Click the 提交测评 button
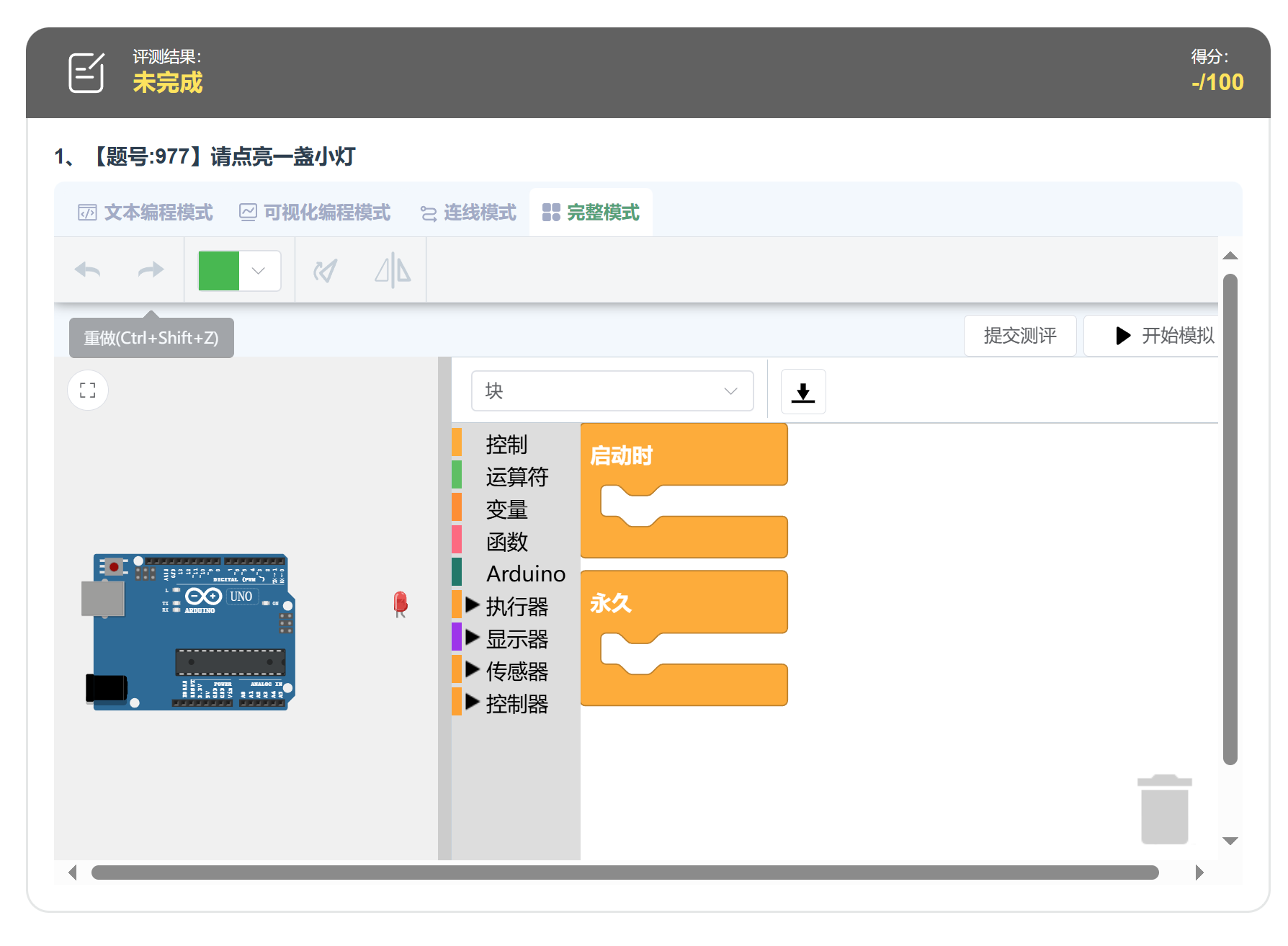 pos(1019,336)
